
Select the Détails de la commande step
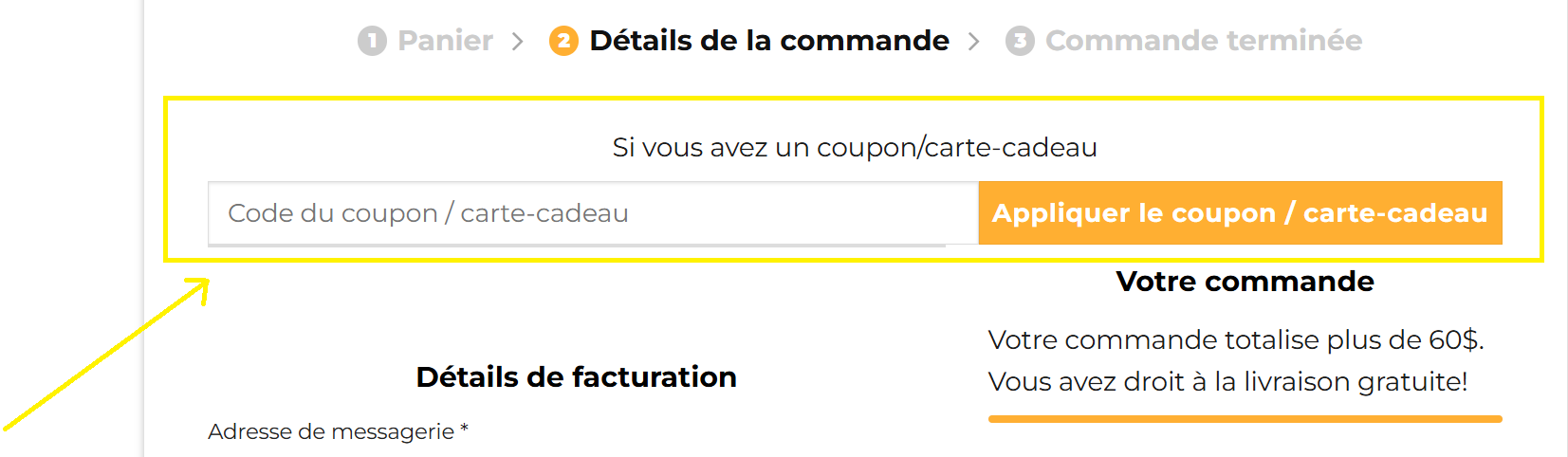(x=768, y=41)
